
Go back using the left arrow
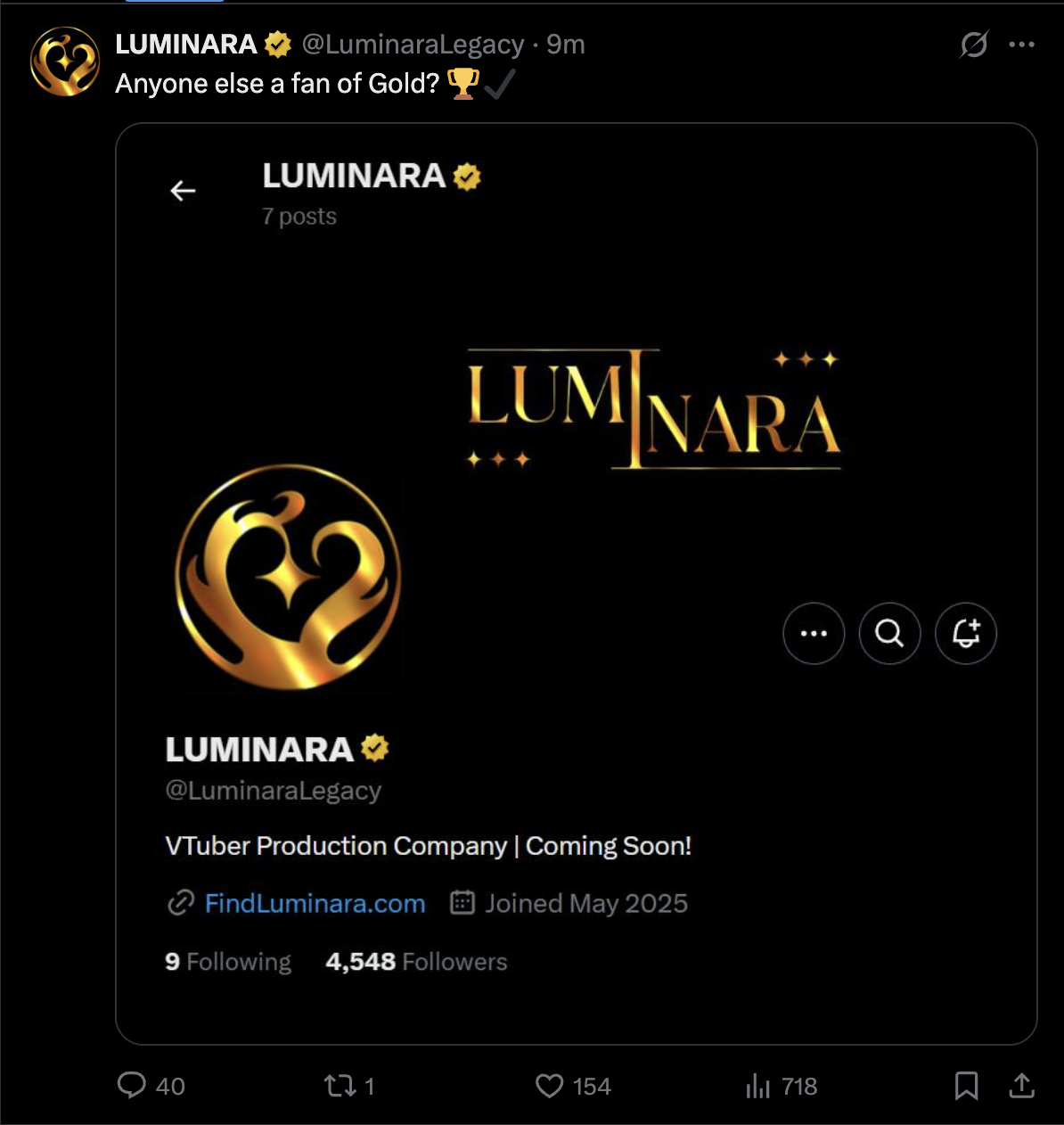pos(183,191)
